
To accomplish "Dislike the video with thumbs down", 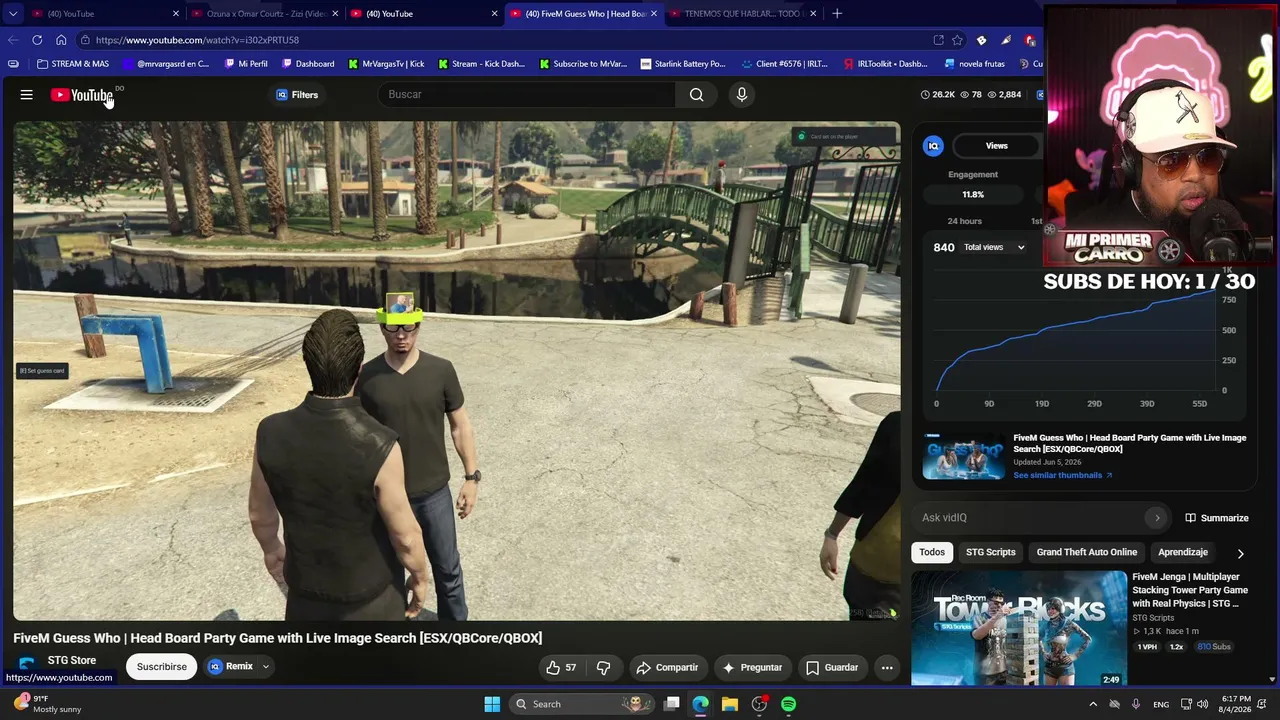I will pyautogui.click(x=604, y=668).
